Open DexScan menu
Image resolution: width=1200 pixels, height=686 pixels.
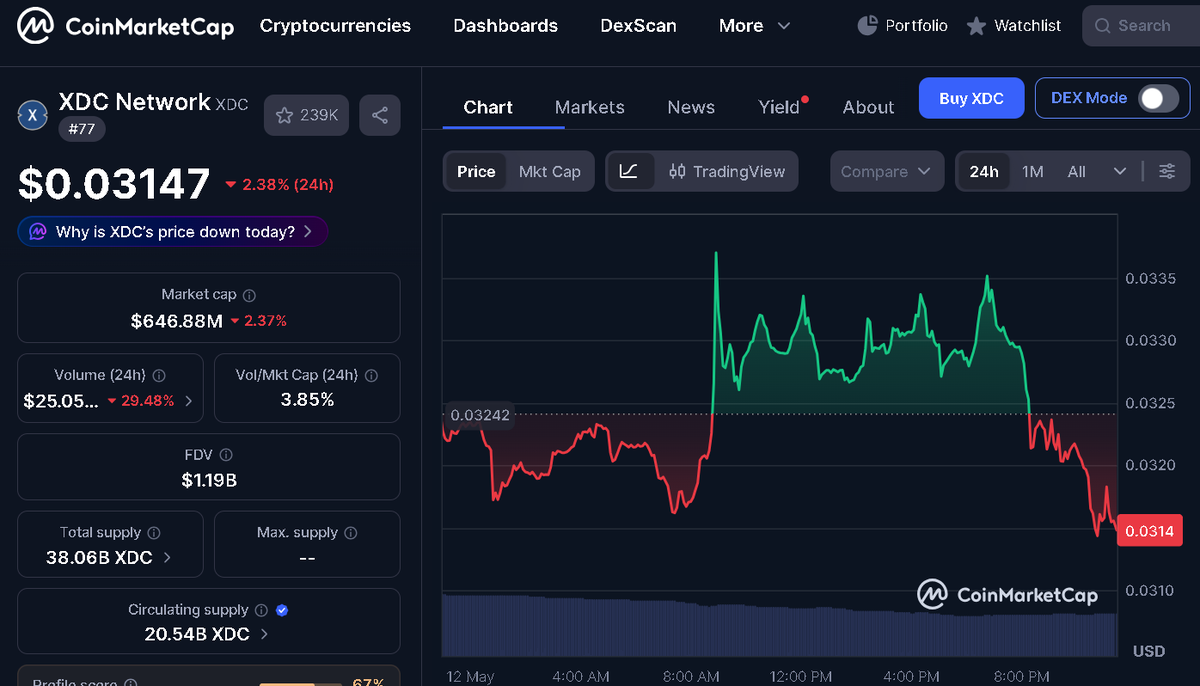(x=638, y=26)
